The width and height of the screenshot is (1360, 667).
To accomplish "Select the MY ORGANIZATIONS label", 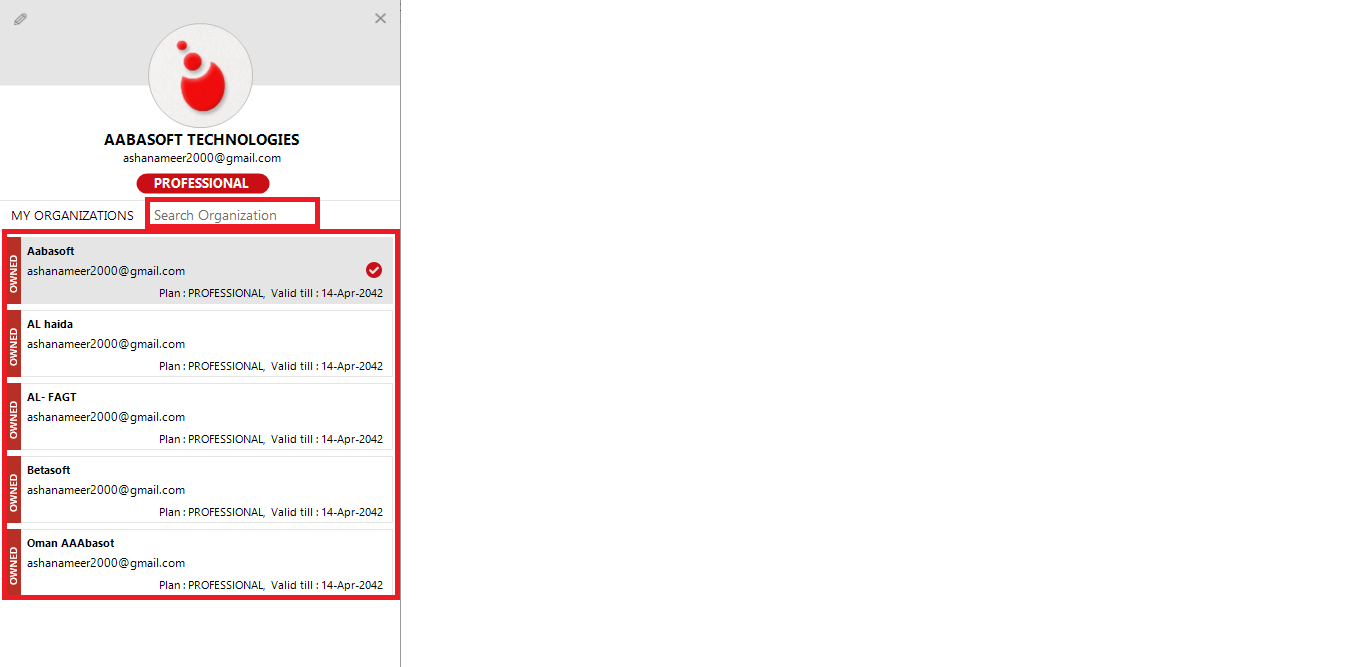I will (x=72, y=215).
